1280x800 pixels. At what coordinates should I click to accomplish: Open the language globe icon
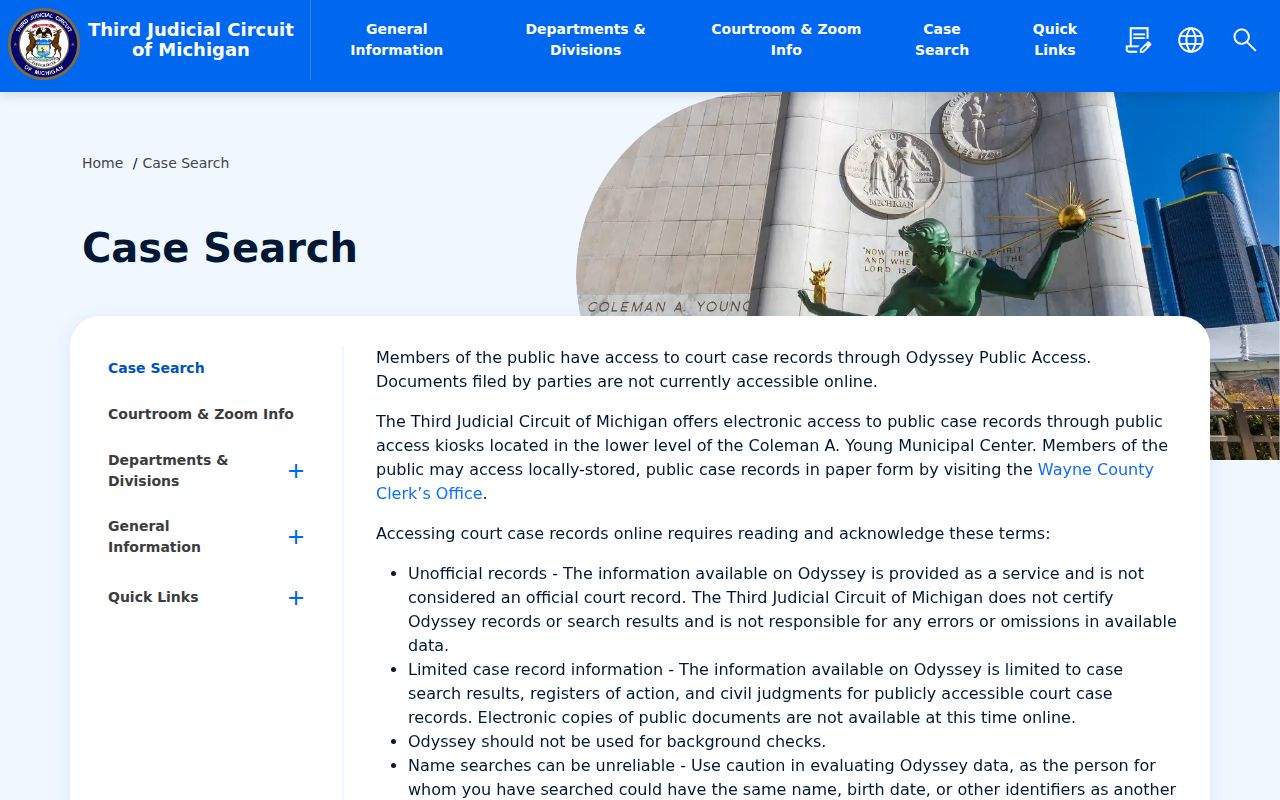(1191, 40)
